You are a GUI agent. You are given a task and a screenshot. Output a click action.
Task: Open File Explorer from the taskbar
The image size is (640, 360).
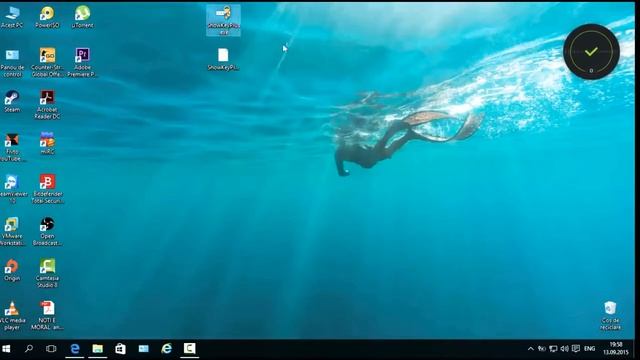click(98, 349)
